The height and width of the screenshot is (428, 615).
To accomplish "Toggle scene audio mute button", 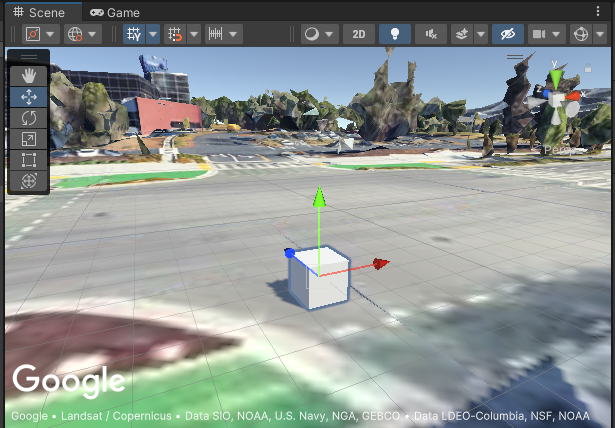I will pos(431,34).
